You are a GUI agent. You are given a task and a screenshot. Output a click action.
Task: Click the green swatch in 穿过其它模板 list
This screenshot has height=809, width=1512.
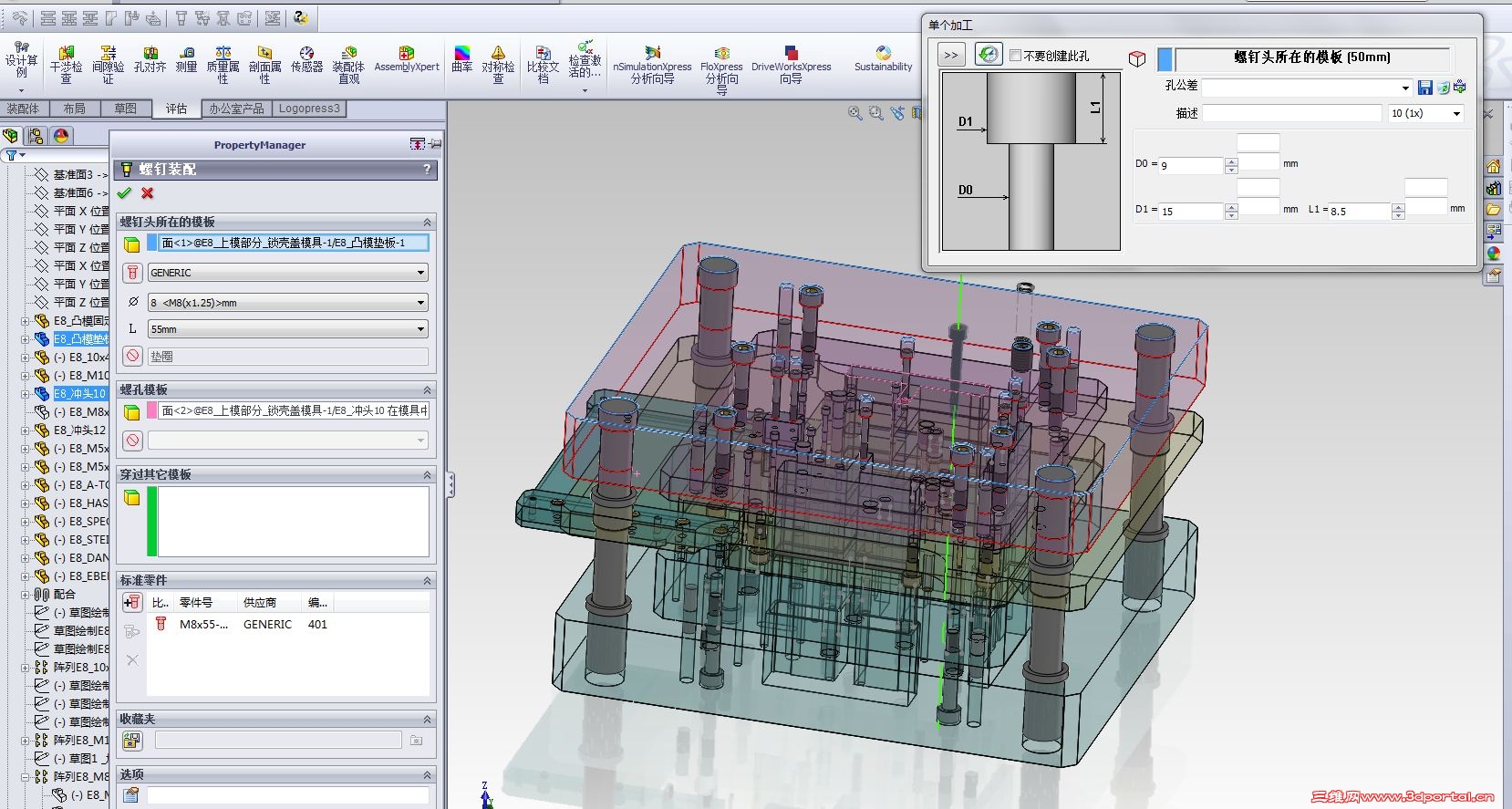tap(152, 522)
